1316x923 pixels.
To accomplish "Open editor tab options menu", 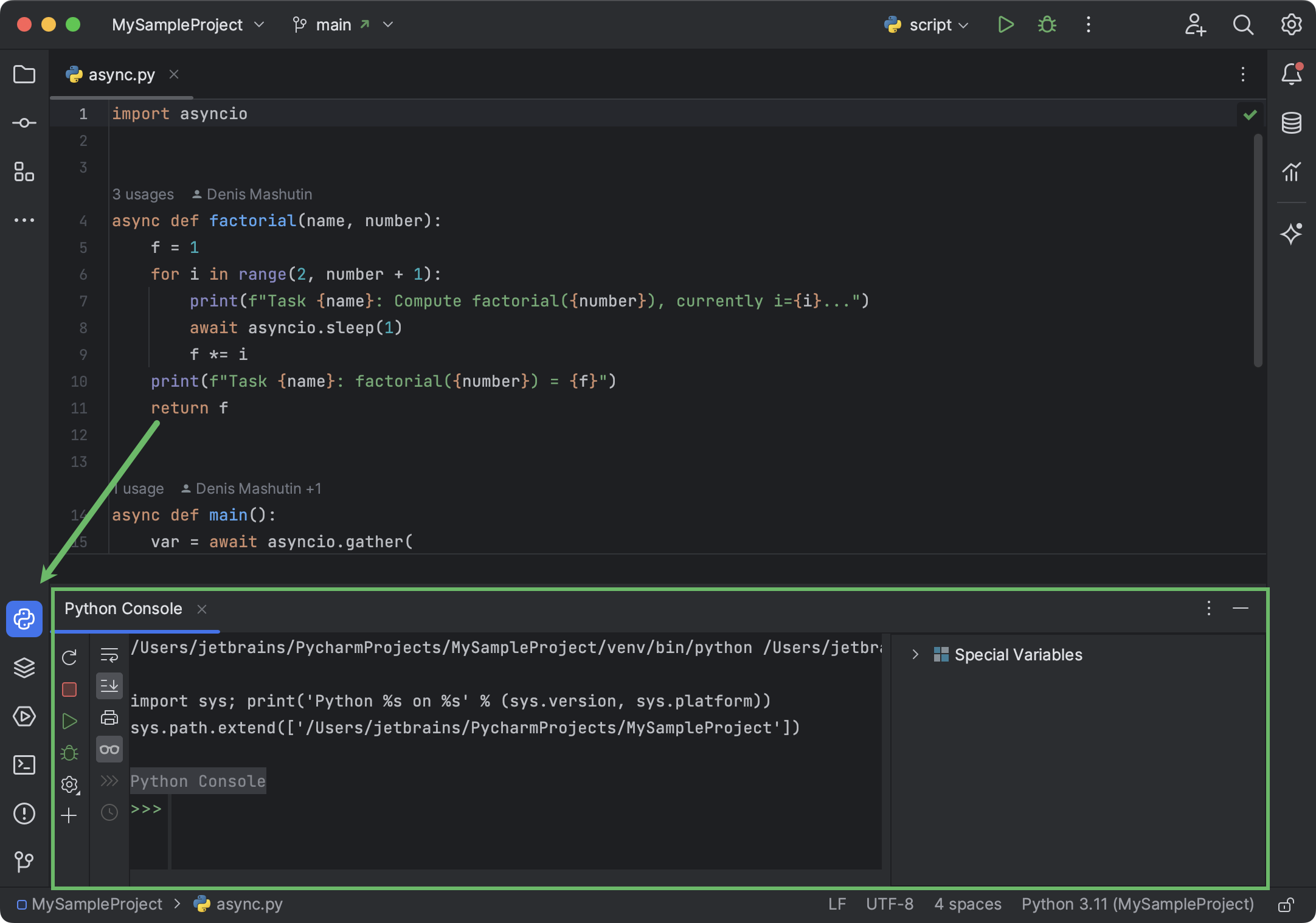I will pos(1243,74).
